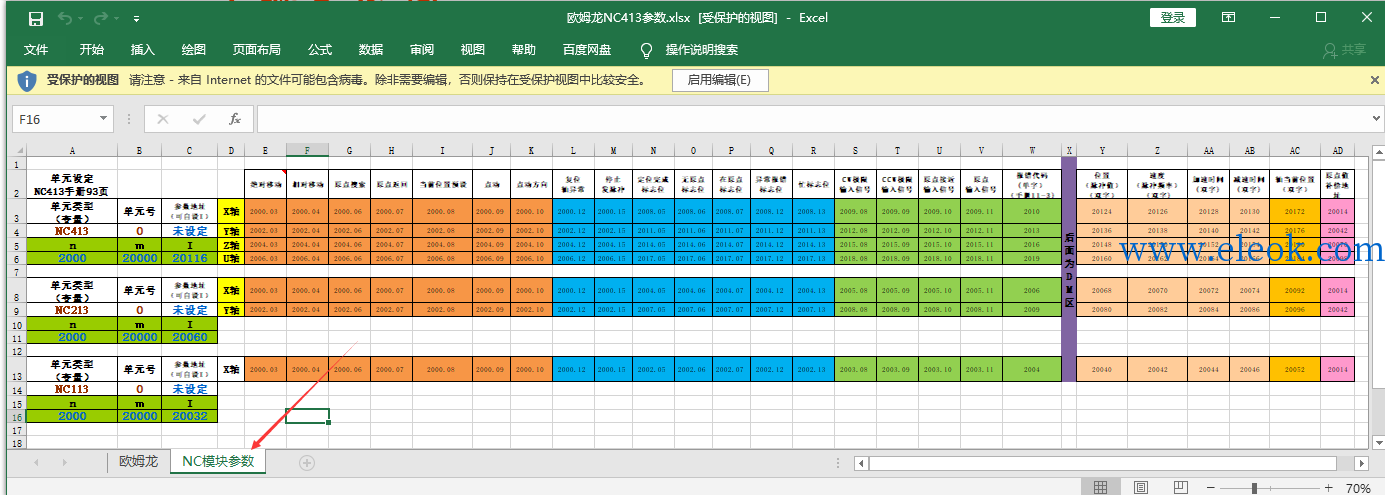This screenshot has width=1385, height=495.
Task: Click the formula bar Cancel X icon
Action: coord(163,119)
